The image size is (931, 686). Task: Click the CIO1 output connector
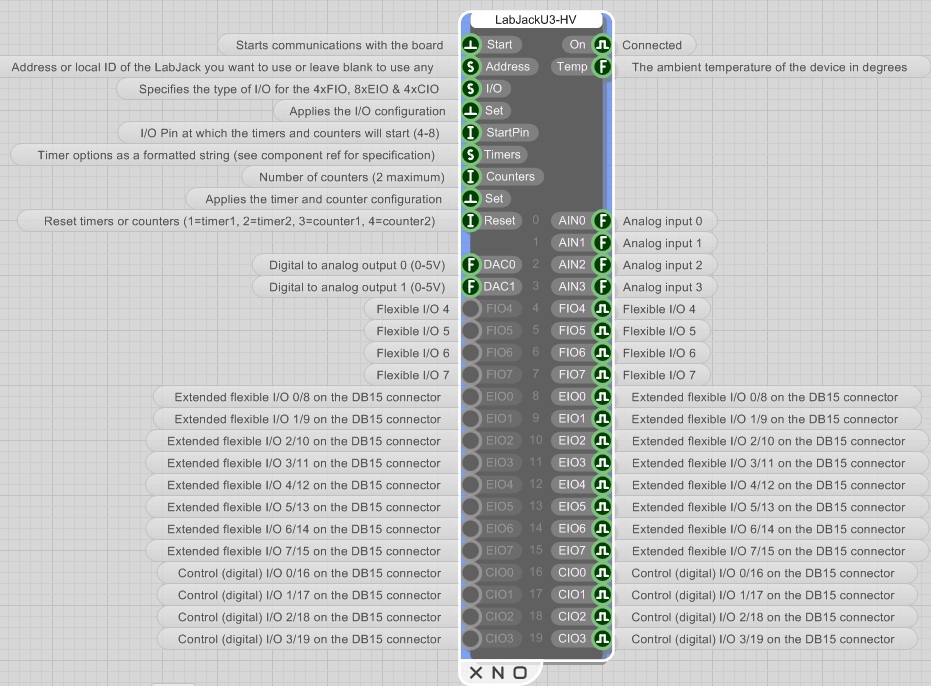(603, 595)
